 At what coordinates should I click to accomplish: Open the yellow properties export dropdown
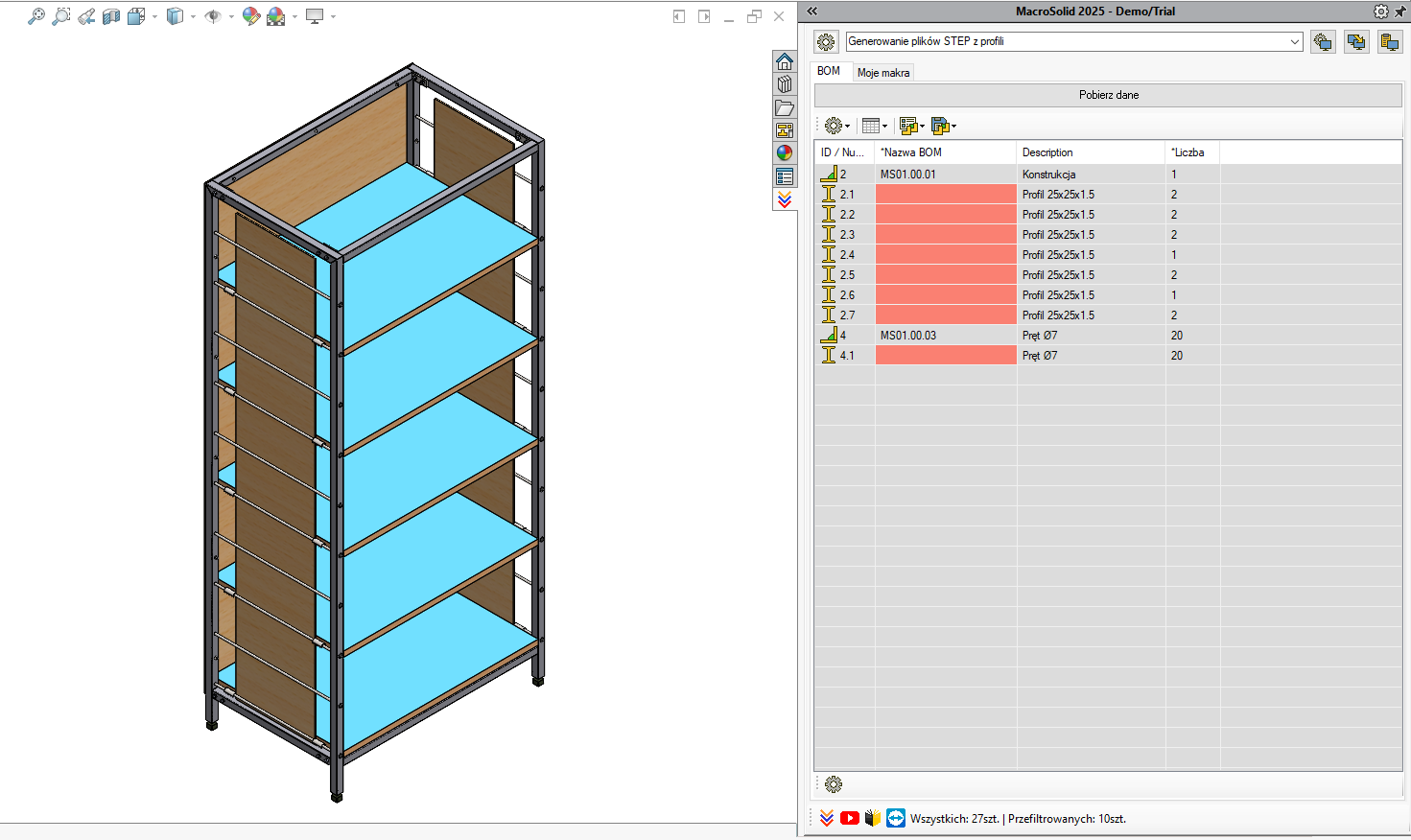(912, 126)
